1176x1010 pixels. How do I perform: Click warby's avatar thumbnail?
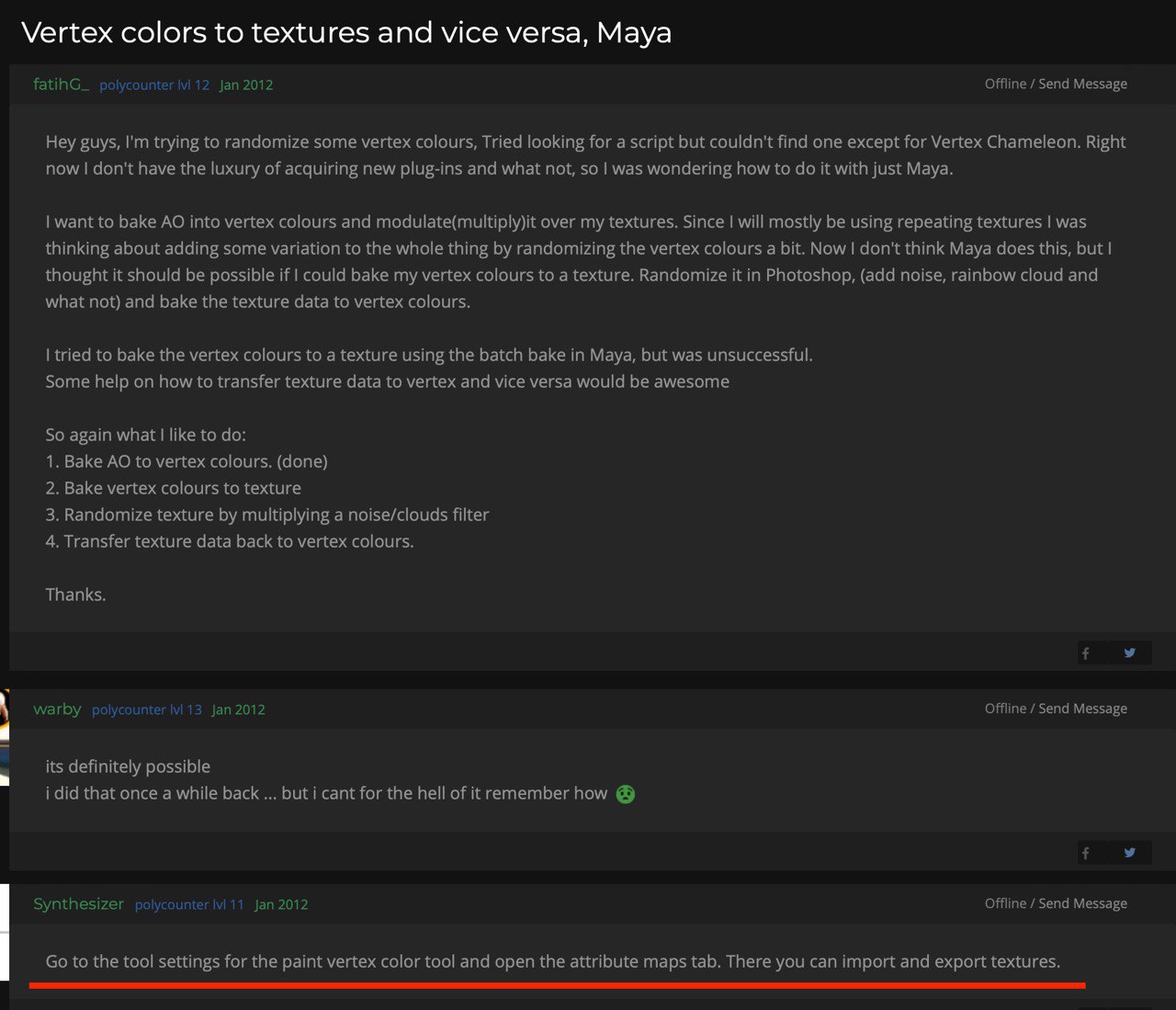pos(5,737)
